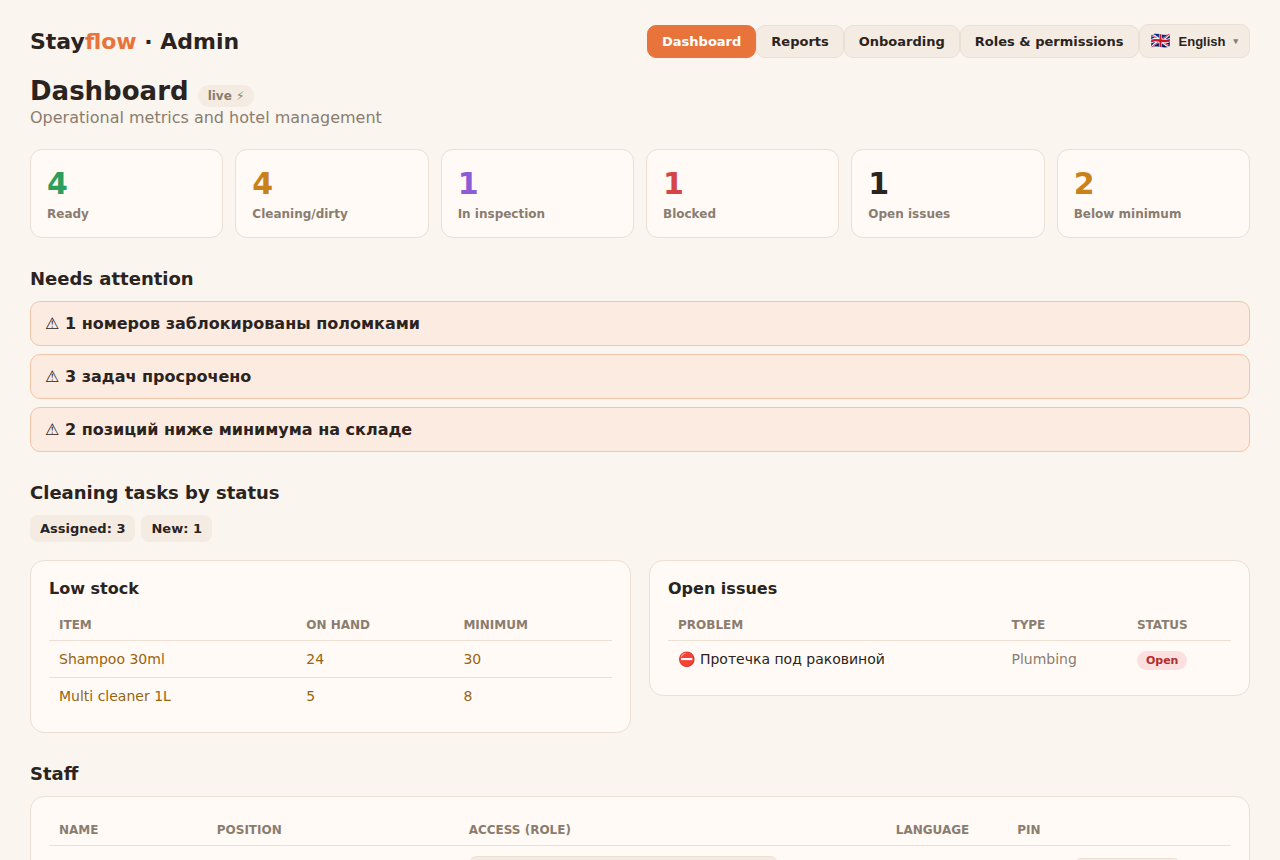Click the Cleaning tasks by status heading
This screenshot has height=860, width=1280.
[x=155, y=492]
